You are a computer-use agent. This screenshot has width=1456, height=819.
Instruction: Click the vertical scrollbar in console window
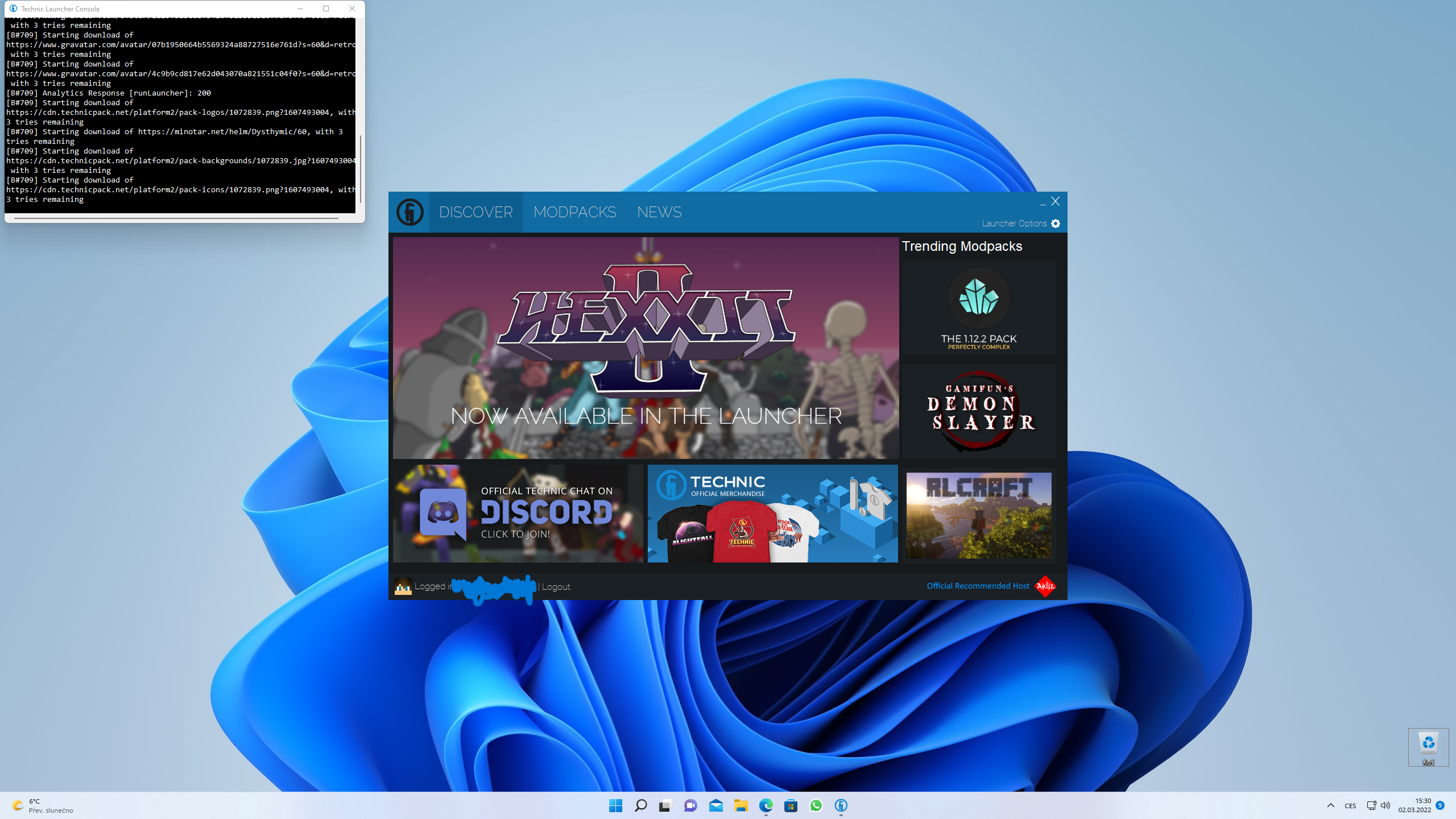[x=360, y=169]
